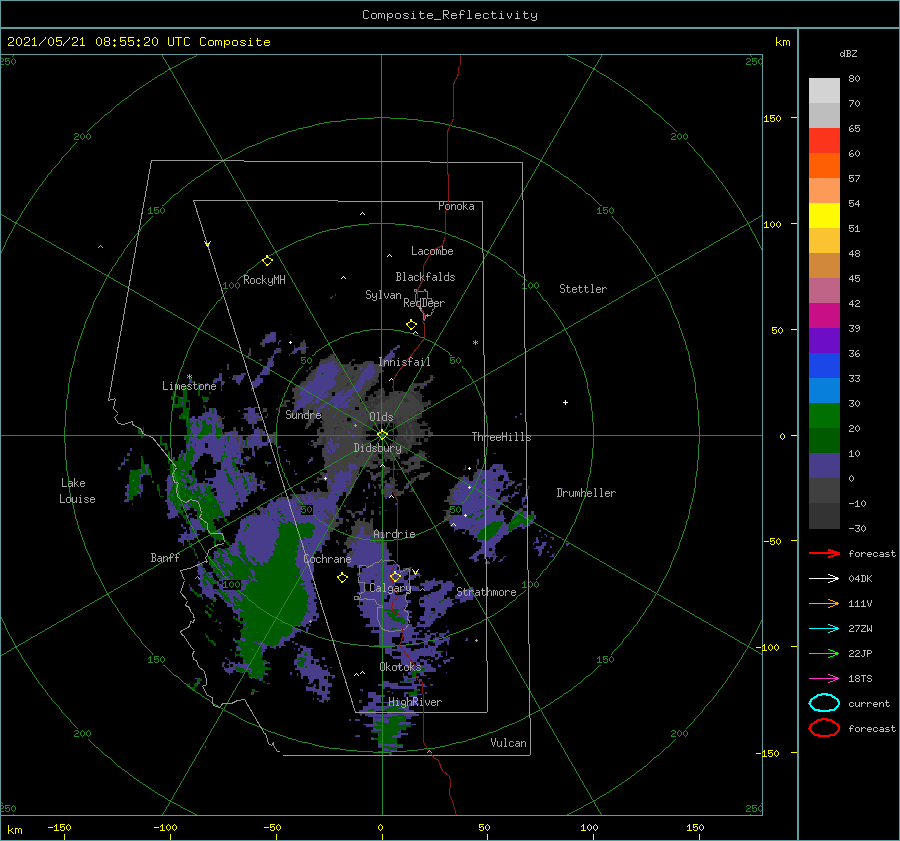Screen dimensions: 900x841
Task: Click the Sundre city label
Action: click(304, 414)
